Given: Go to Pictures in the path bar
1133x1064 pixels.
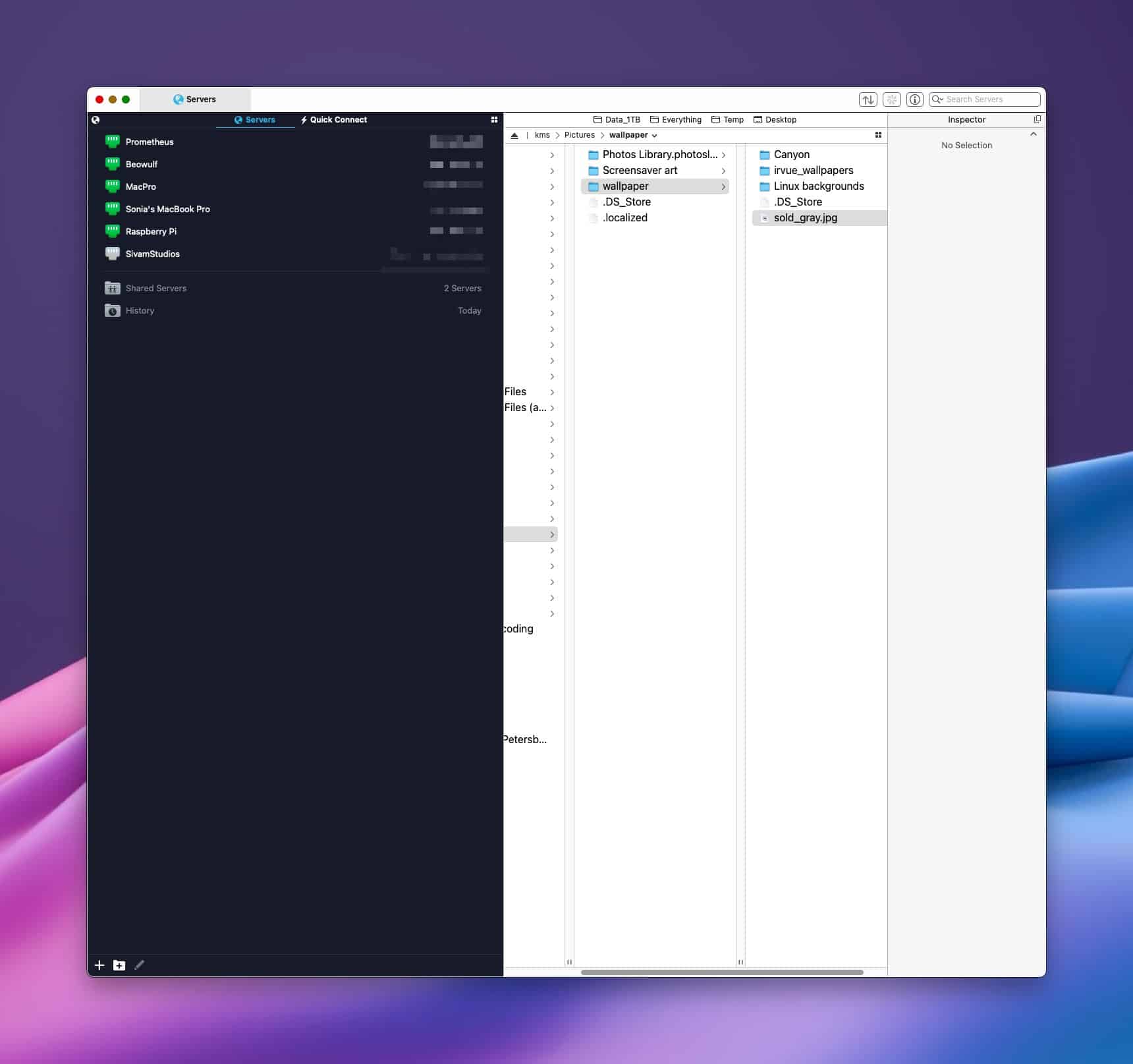Looking at the screenshot, I should pyautogui.click(x=579, y=135).
